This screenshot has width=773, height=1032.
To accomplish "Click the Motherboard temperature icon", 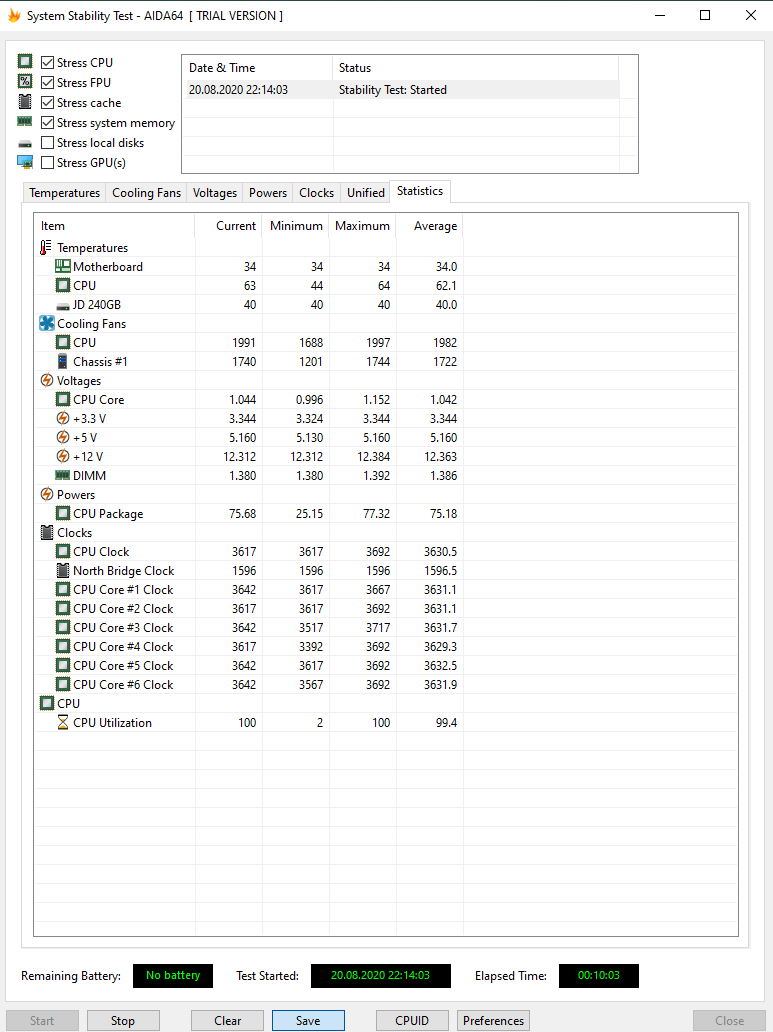I will (x=63, y=266).
